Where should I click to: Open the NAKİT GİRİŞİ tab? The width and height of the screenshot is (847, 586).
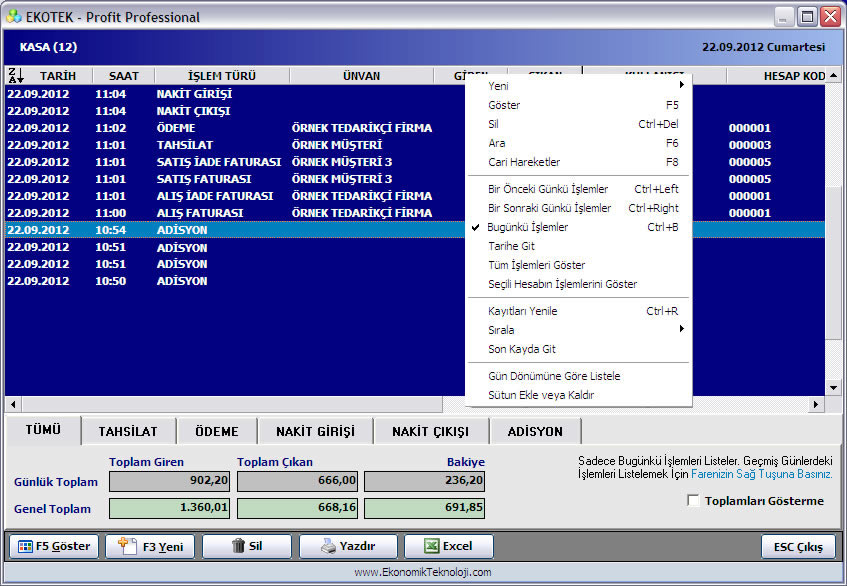pyautogui.click(x=315, y=432)
